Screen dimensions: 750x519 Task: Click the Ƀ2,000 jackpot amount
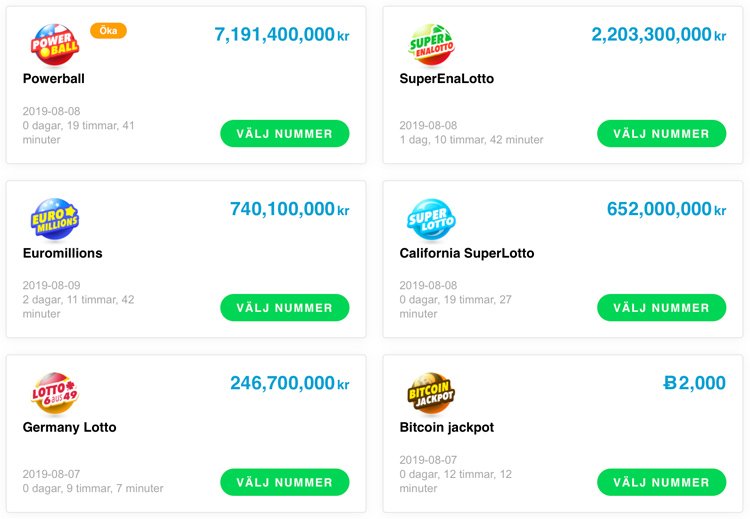[x=694, y=383]
